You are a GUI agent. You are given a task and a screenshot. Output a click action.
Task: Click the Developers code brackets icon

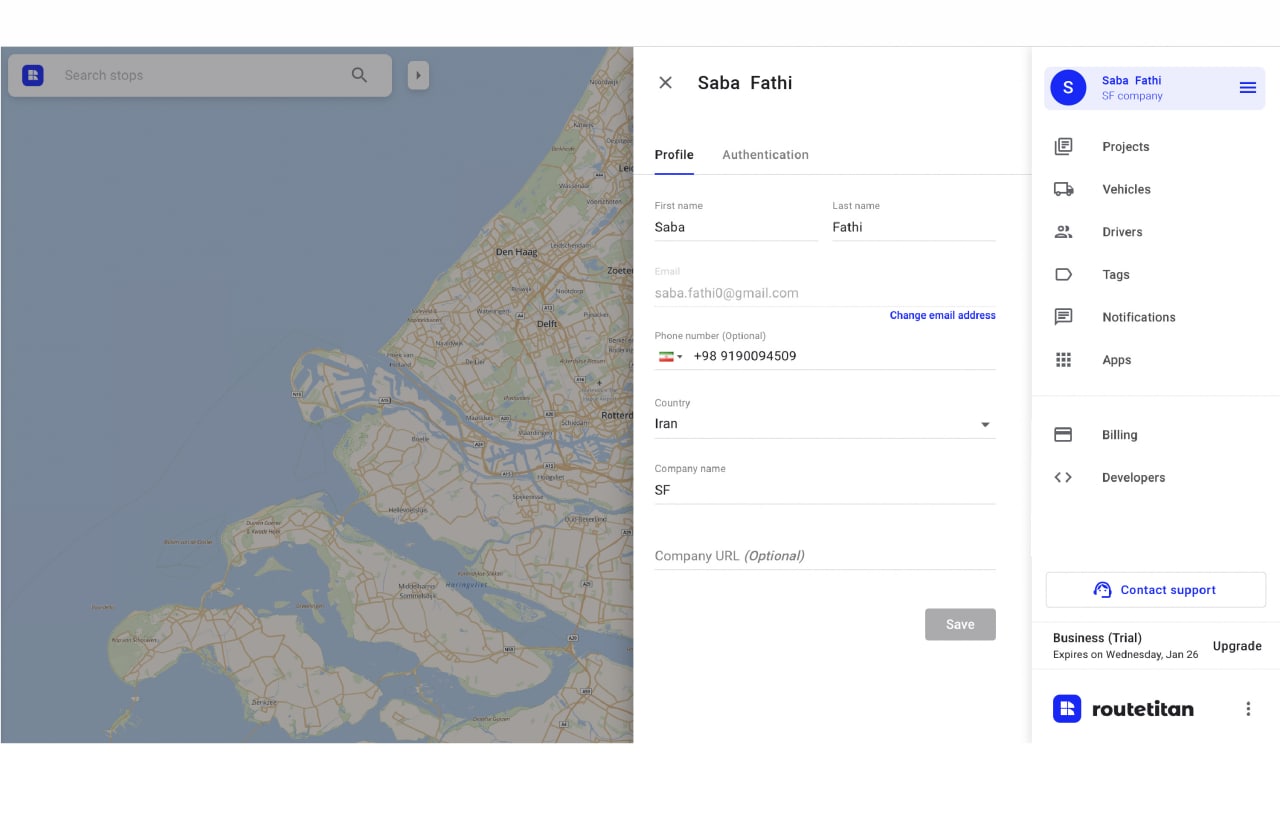coord(1063,478)
